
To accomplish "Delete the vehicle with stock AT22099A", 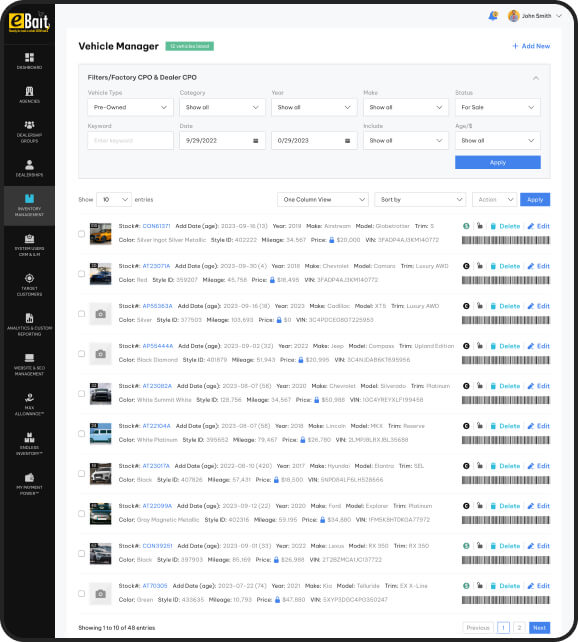I will tap(505, 506).
